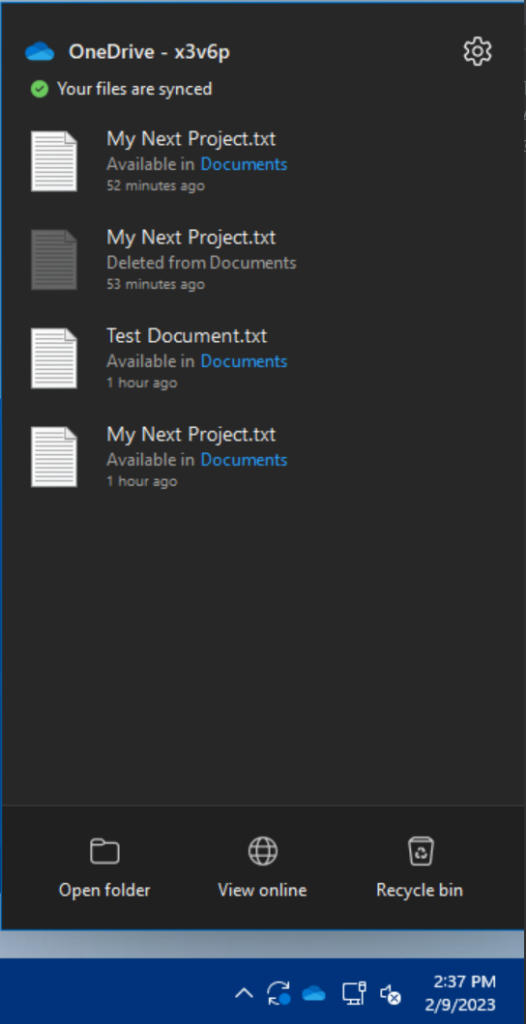Click the OneDrive cloud logo in header

pyautogui.click(x=40, y=52)
